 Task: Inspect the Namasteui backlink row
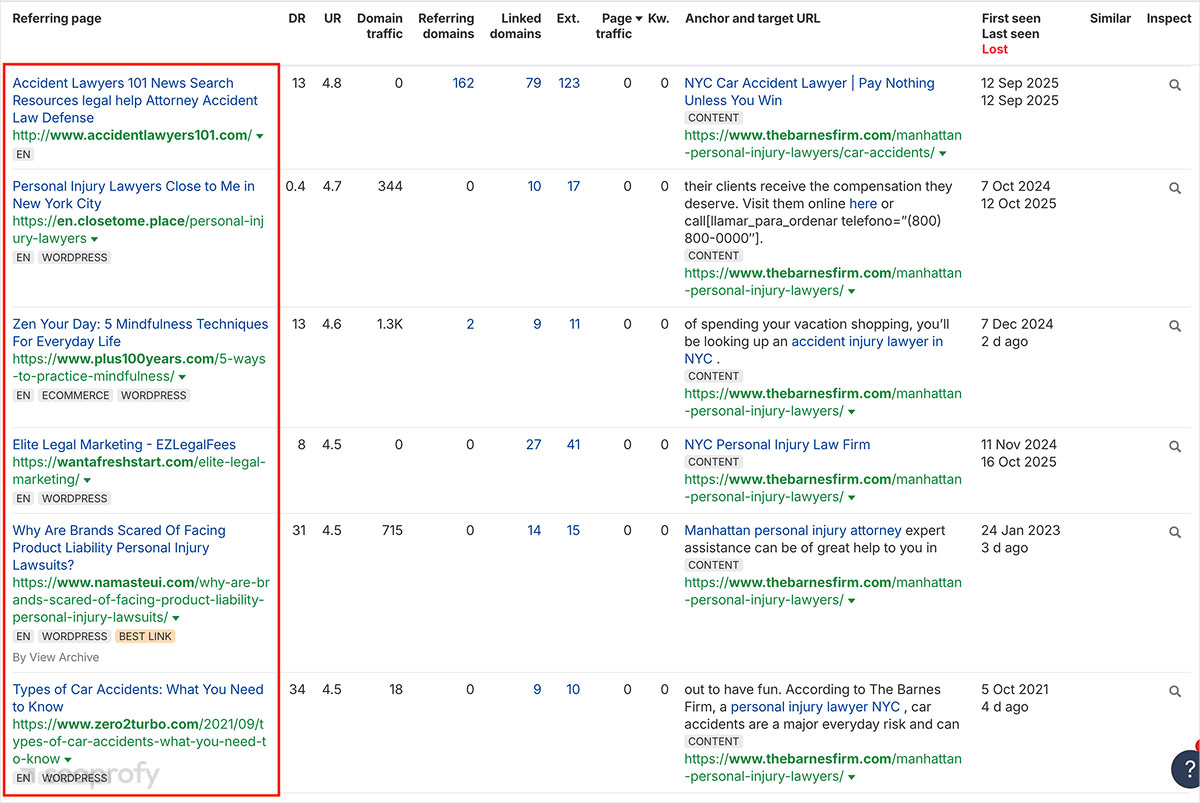coord(1175,531)
